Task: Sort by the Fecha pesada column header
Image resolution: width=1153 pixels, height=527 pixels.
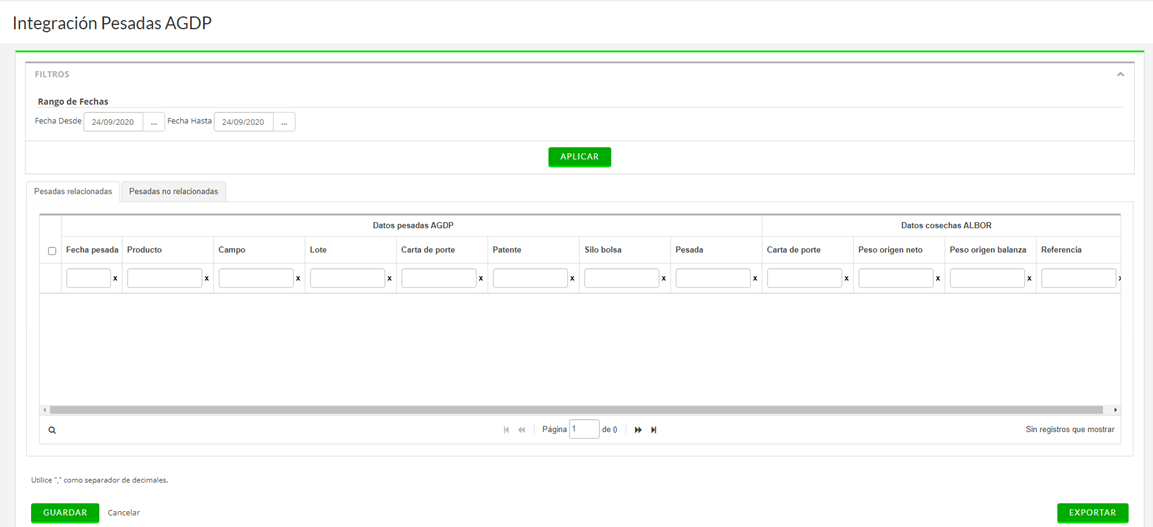Action: click(92, 250)
